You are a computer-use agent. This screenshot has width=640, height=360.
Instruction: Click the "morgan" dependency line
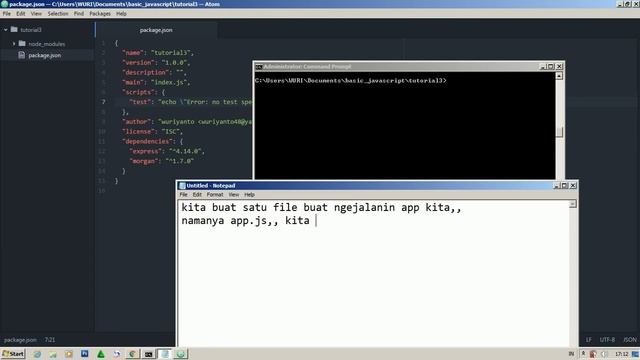click(x=162, y=161)
